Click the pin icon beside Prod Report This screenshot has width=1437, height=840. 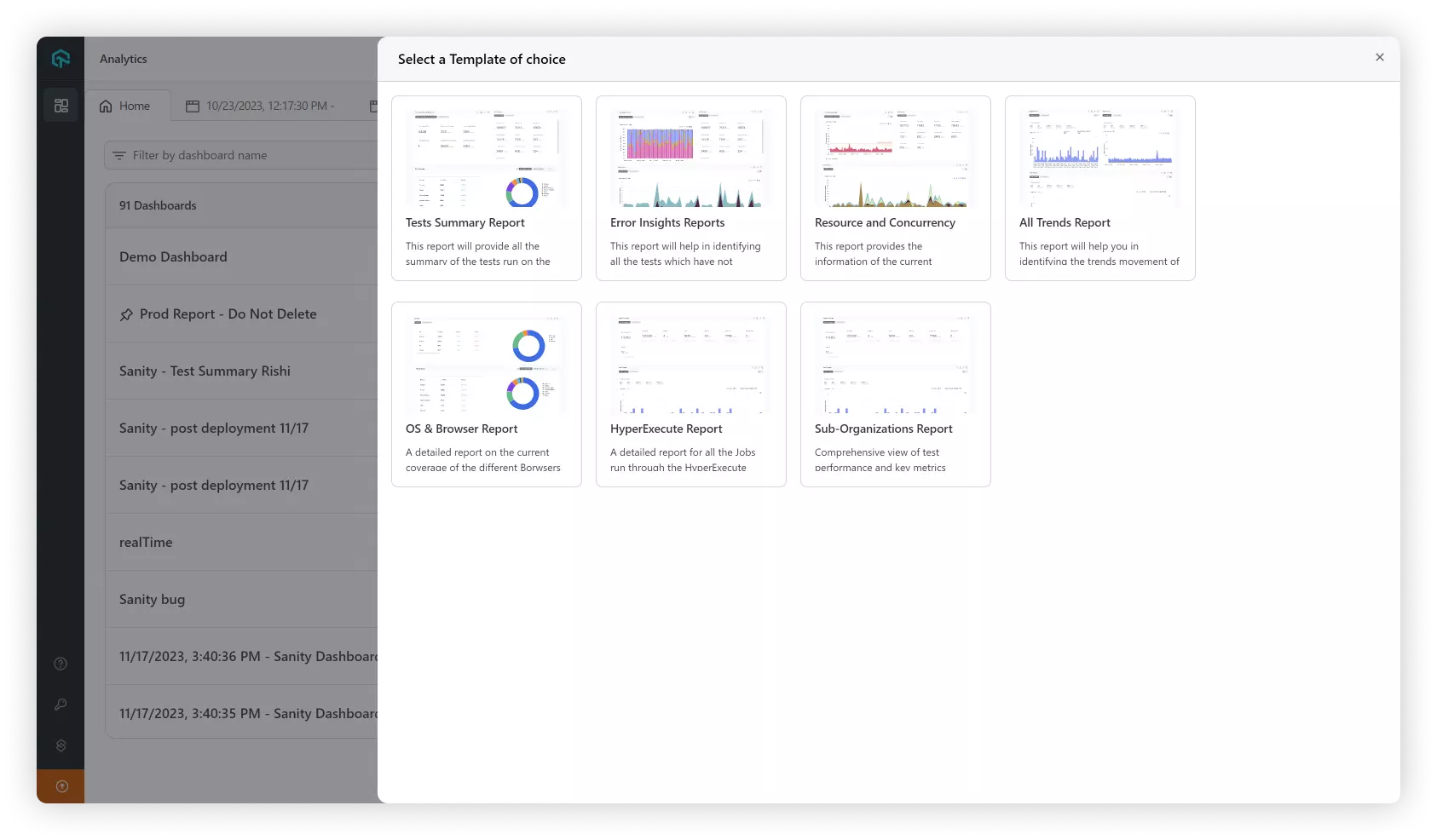coord(126,314)
